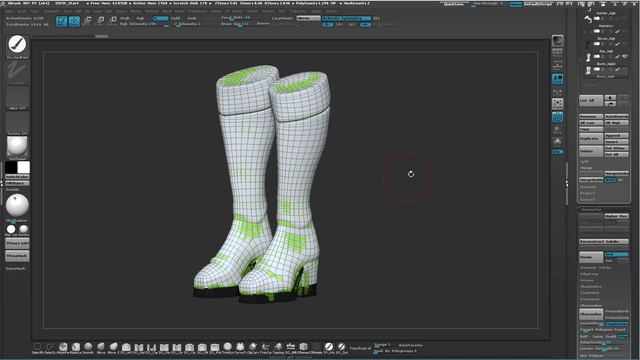Click the Target Polygons Count slider

(604, 329)
